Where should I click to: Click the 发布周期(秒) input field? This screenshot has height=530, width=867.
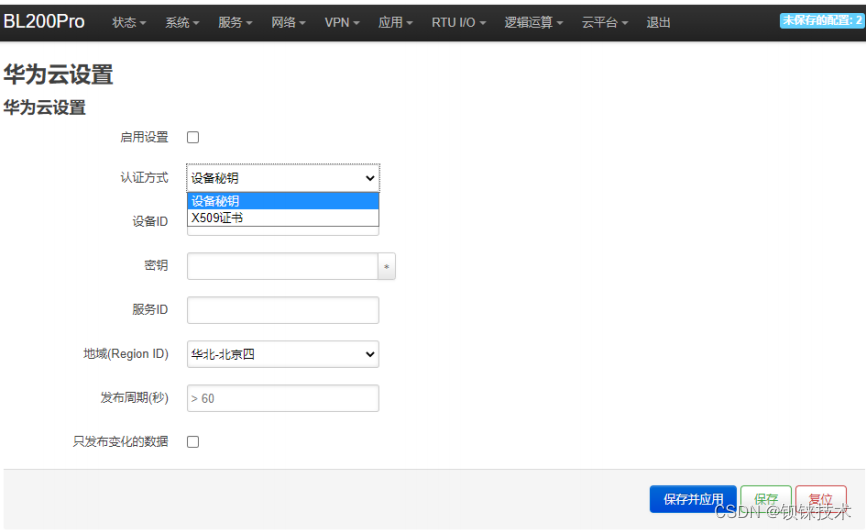point(283,398)
